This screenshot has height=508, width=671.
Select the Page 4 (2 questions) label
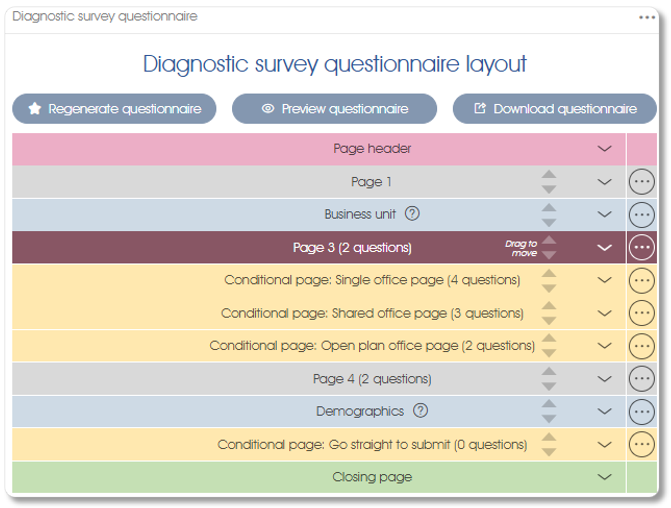coord(372,379)
